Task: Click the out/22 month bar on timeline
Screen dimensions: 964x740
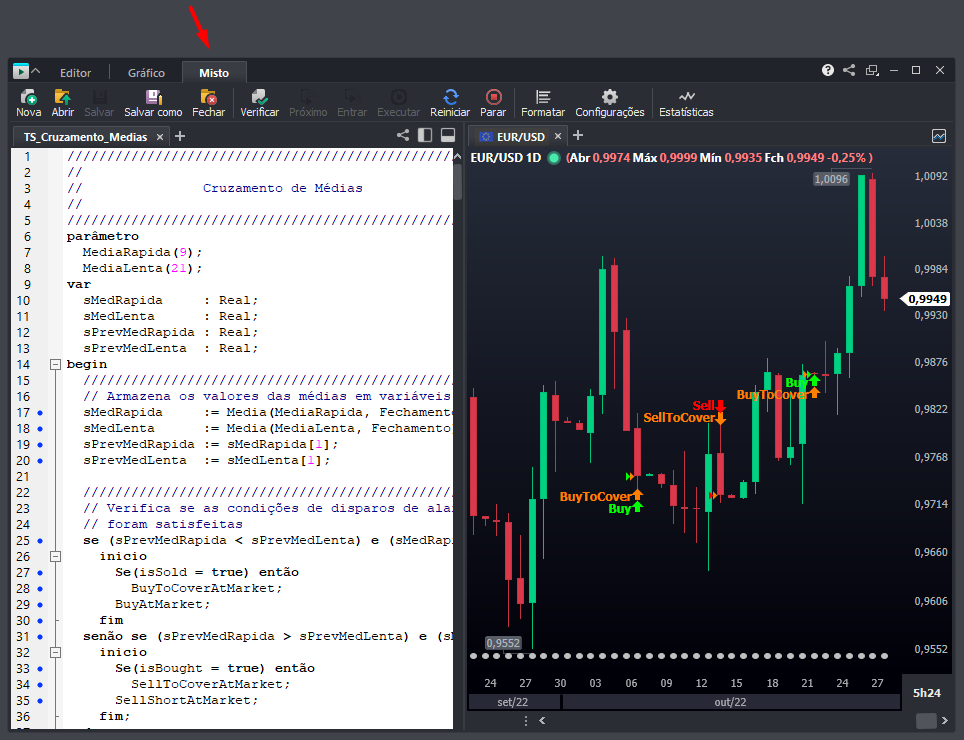Action: (730, 702)
